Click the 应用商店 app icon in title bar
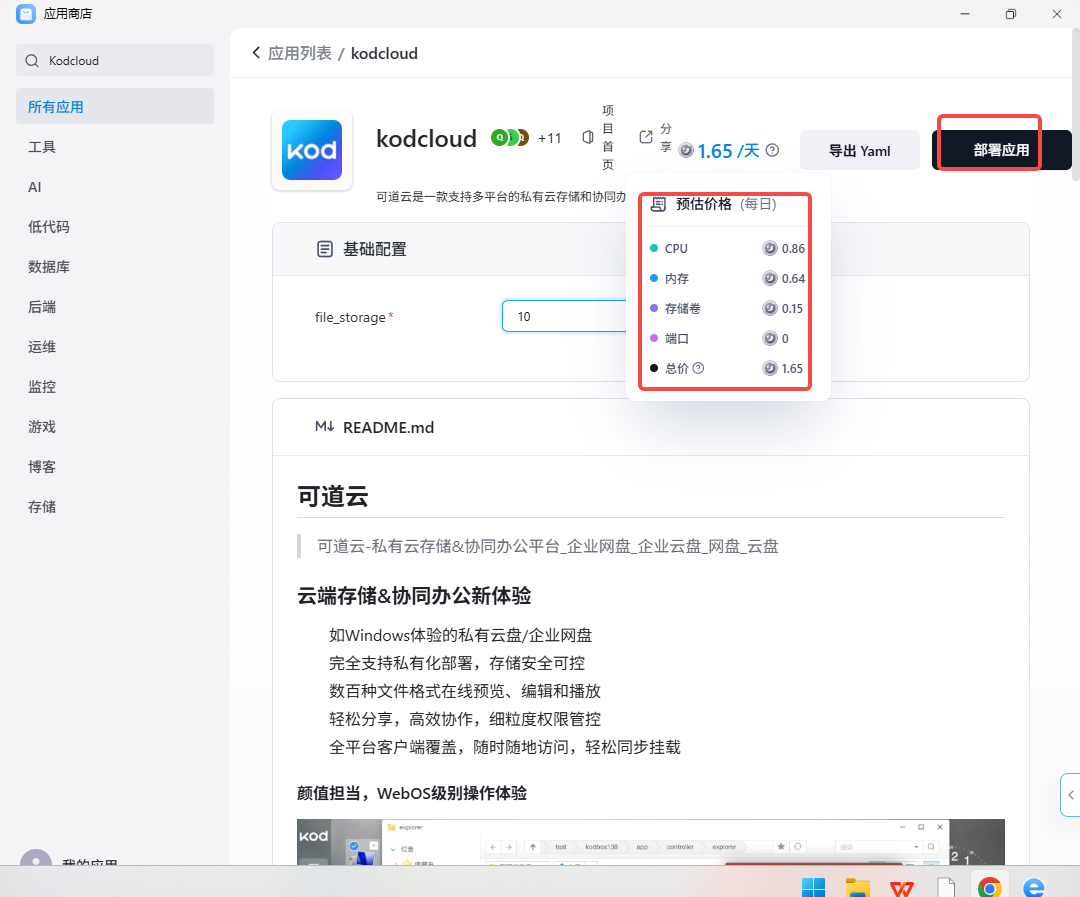The width and height of the screenshot is (1080, 897). pyautogui.click(x=25, y=14)
